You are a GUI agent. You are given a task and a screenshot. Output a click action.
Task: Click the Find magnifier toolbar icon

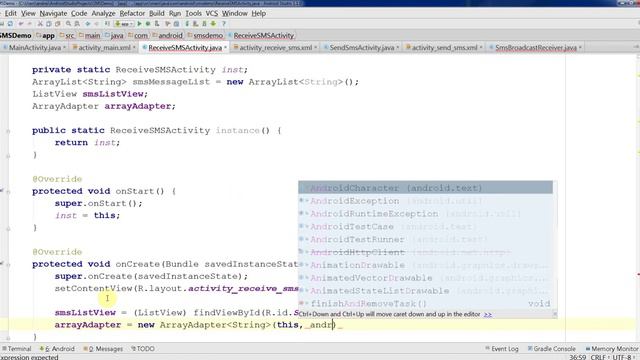click(x=69, y=24)
